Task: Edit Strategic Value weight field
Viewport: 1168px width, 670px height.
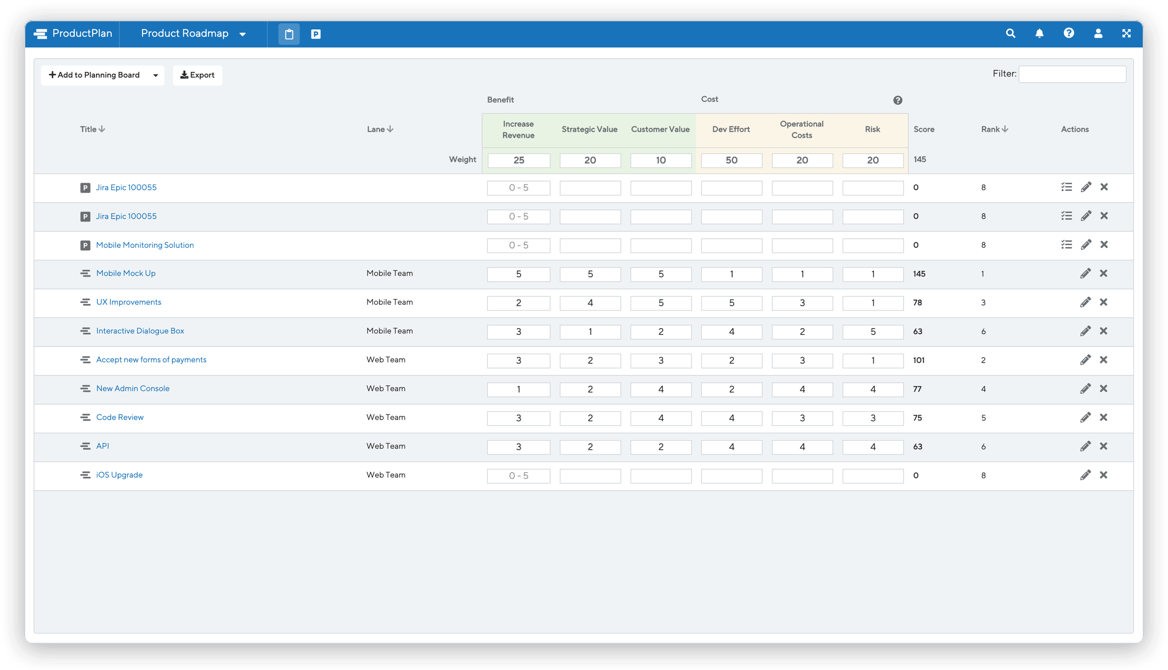Action: tap(590, 160)
